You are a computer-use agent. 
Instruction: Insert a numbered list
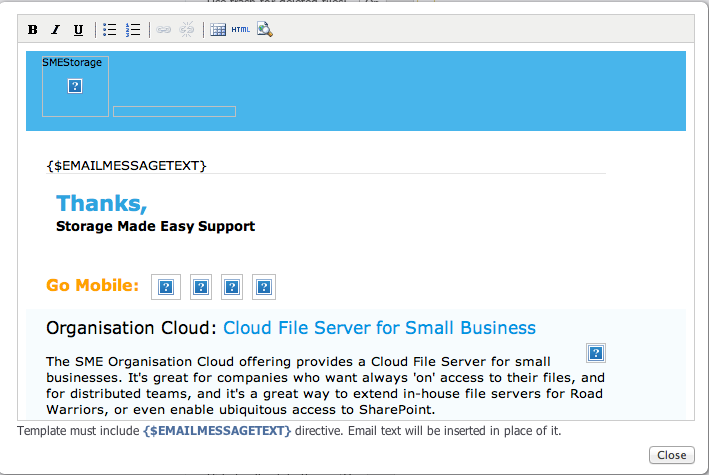(133, 30)
